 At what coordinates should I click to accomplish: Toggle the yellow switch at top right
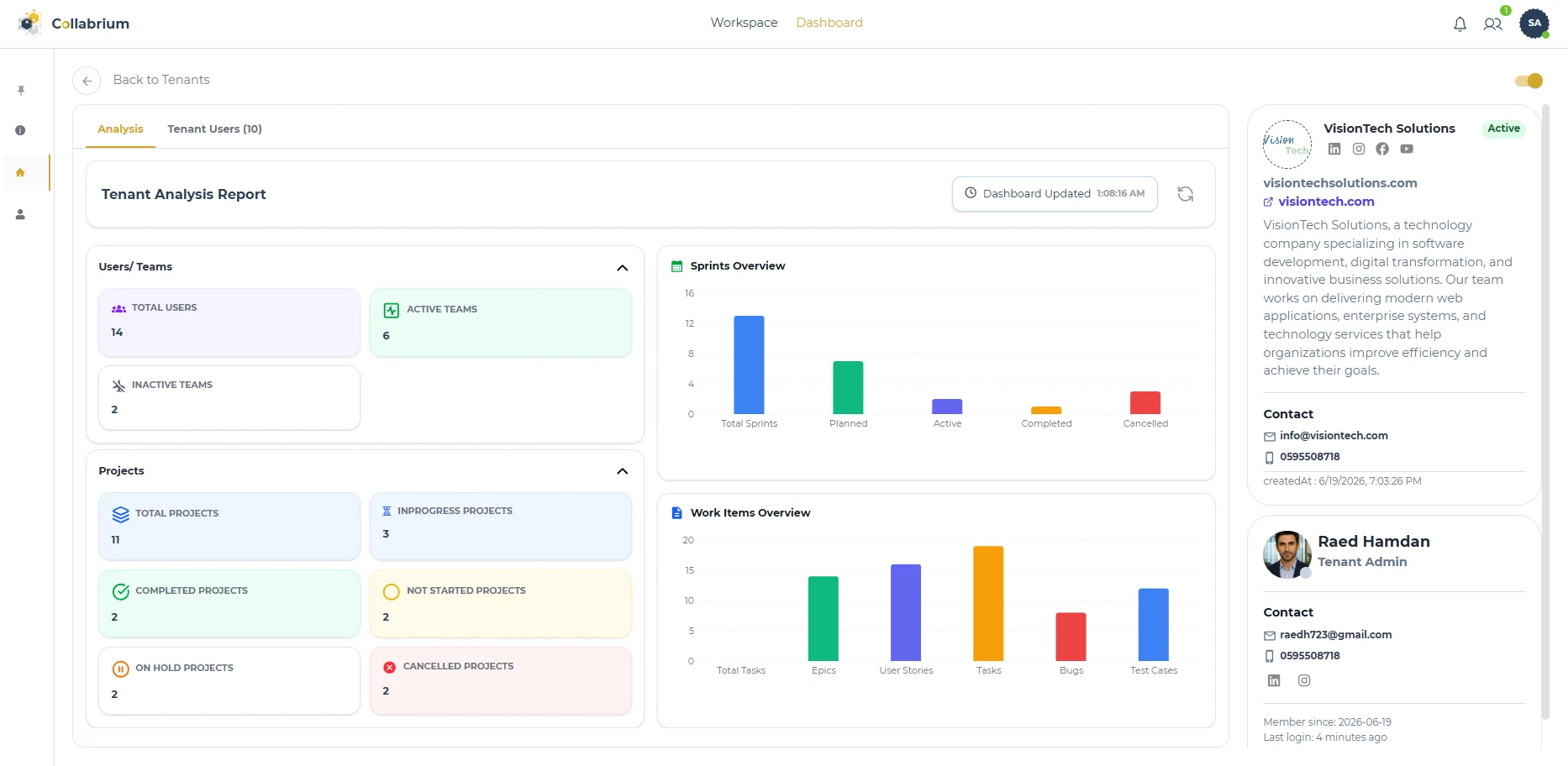tap(1529, 81)
